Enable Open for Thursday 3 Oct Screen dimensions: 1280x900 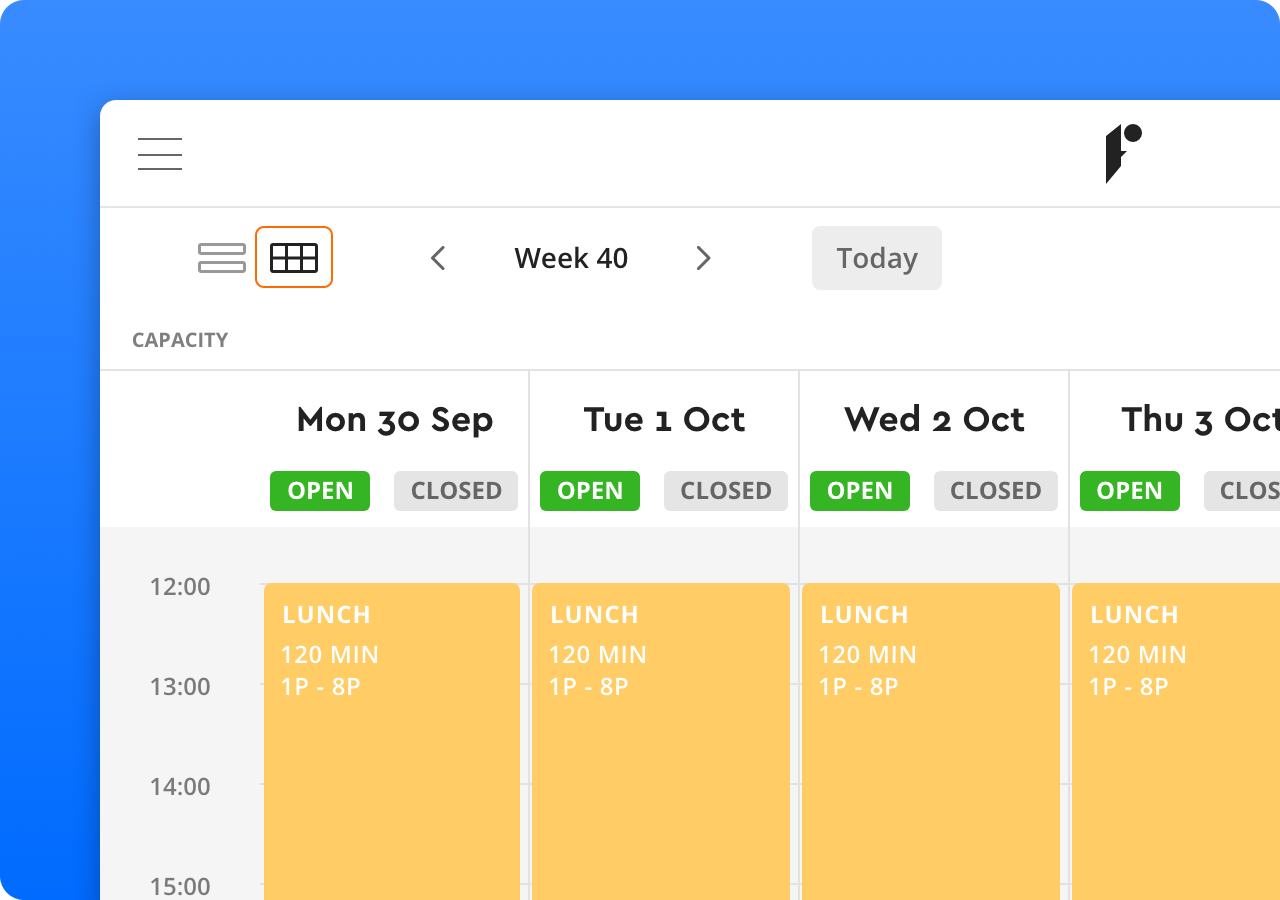click(x=1130, y=491)
